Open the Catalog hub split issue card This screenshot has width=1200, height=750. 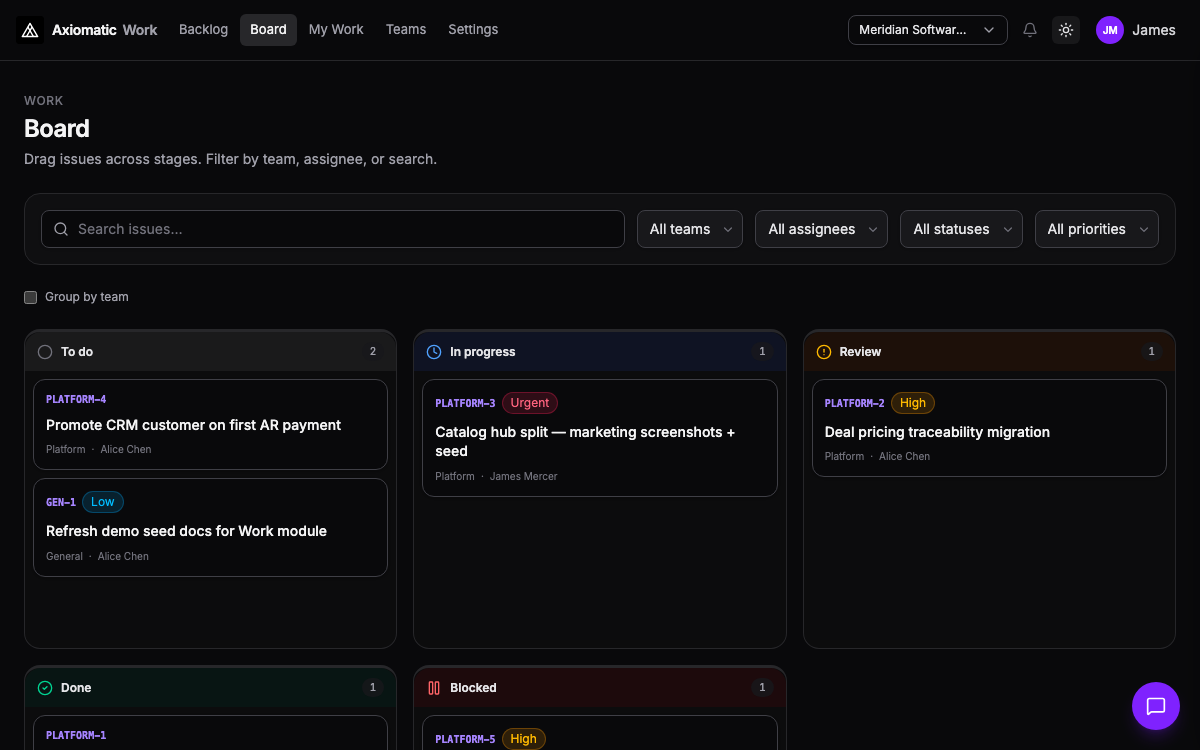coord(600,438)
